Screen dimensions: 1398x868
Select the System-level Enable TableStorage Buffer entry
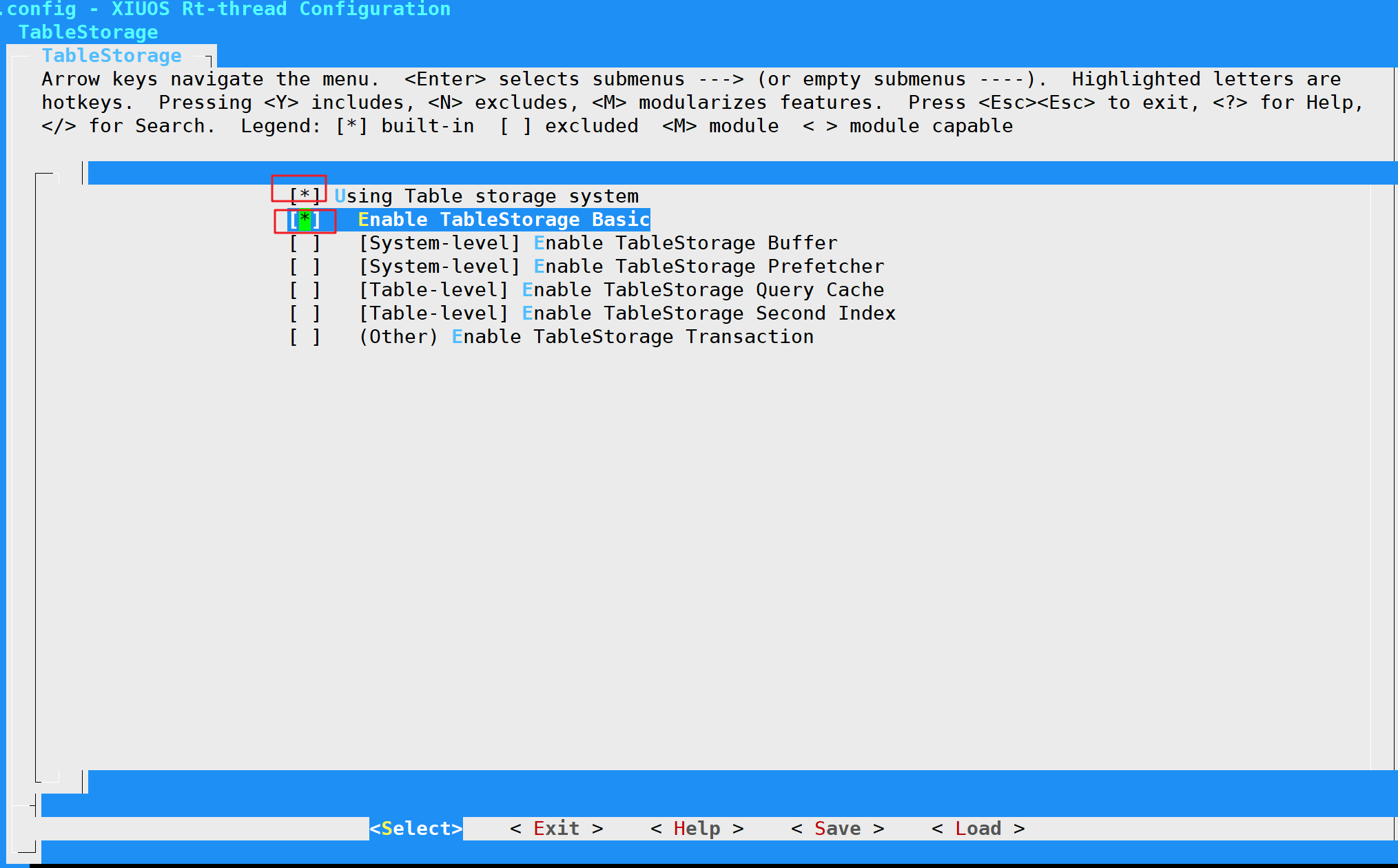[x=598, y=243]
